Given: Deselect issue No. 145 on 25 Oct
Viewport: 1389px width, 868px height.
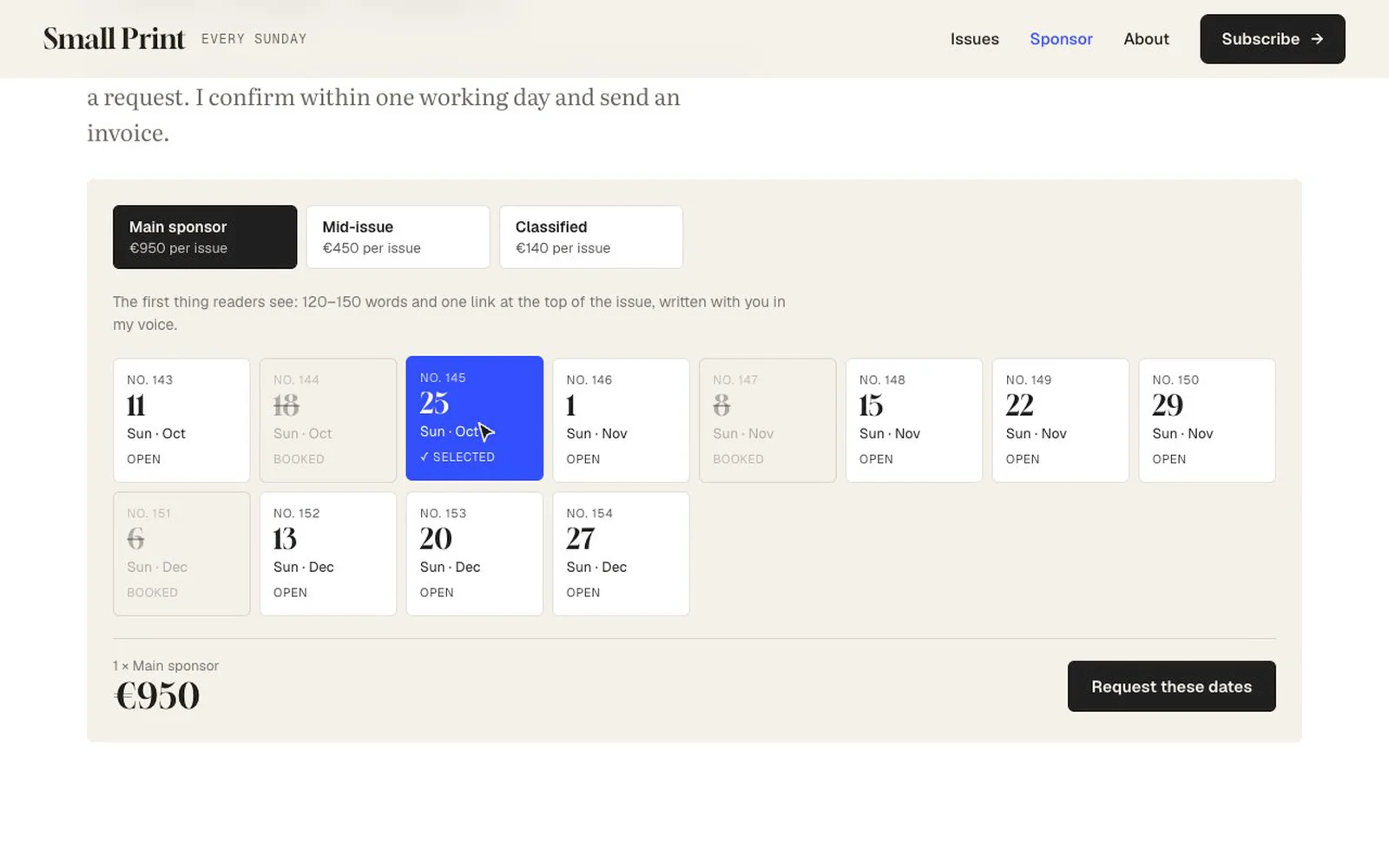Looking at the screenshot, I should click(x=475, y=418).
